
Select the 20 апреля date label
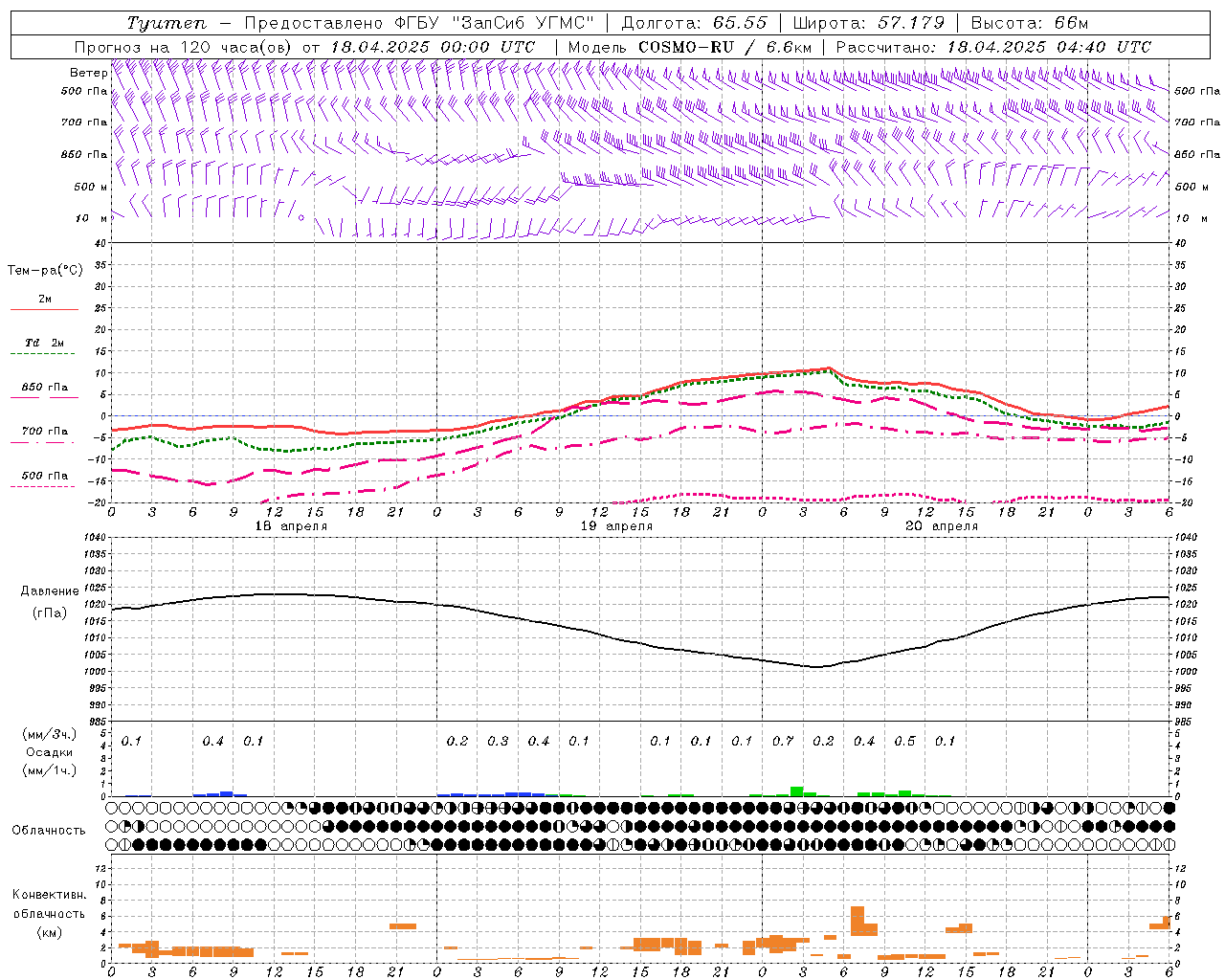point(942,526)
